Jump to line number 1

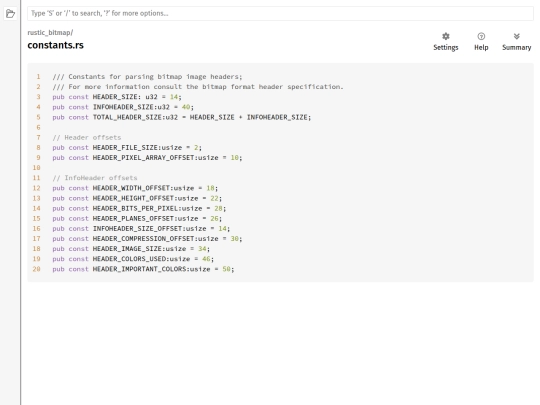[x=39, y=76]
